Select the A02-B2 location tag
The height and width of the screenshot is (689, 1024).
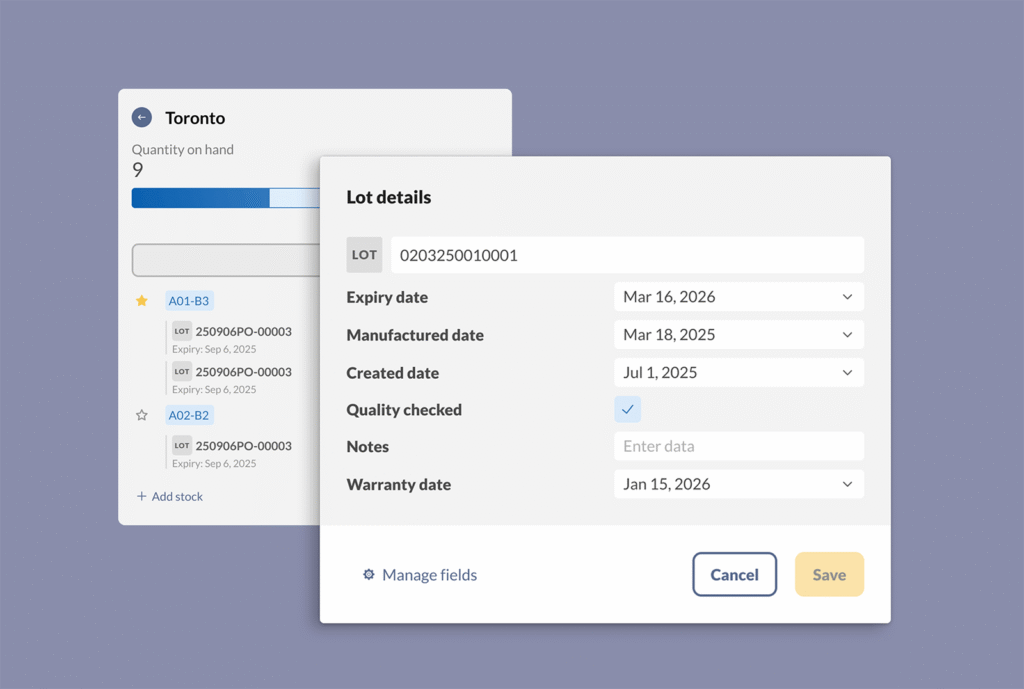pos(189,415)
